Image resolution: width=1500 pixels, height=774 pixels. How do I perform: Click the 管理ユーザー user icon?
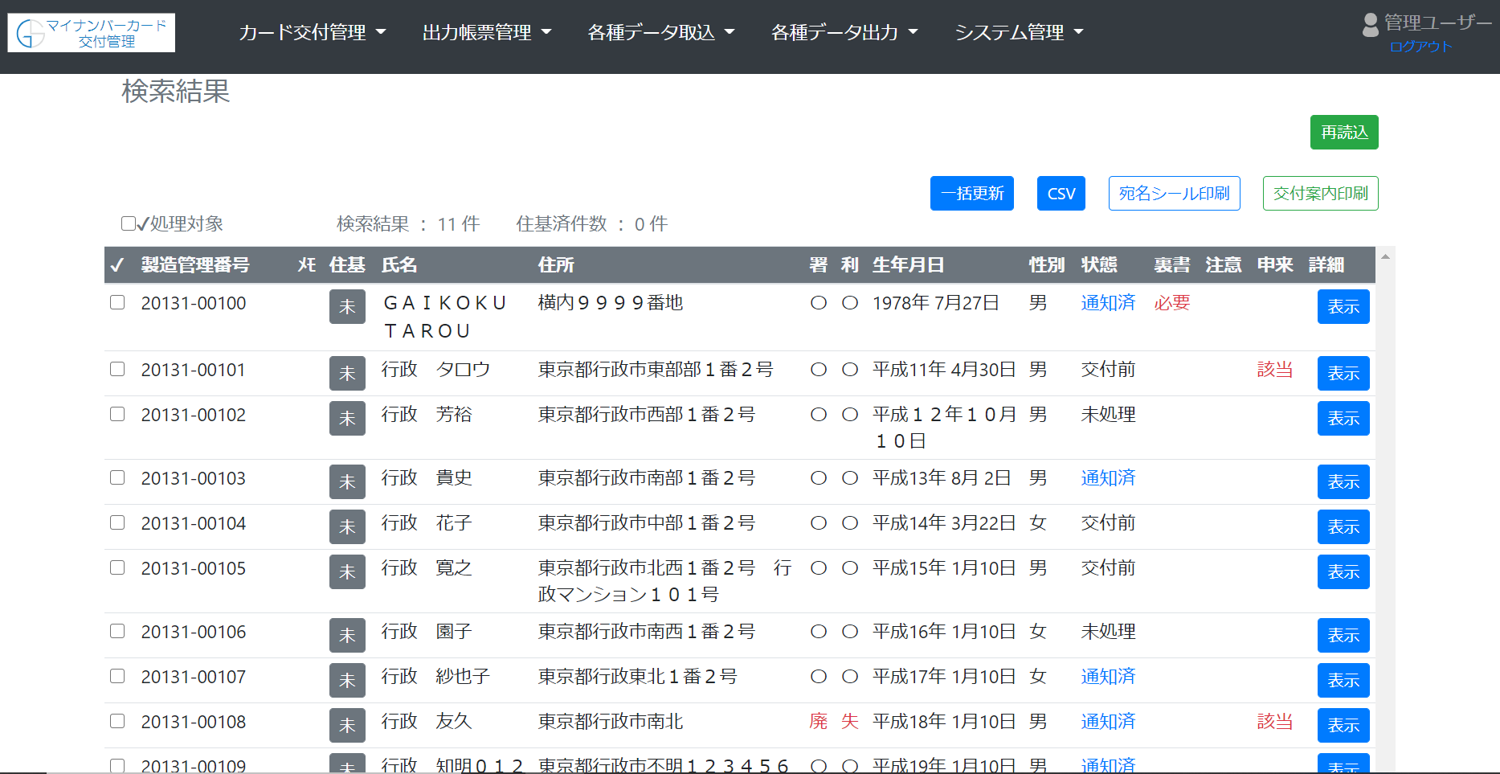[x=1370, y=24]
